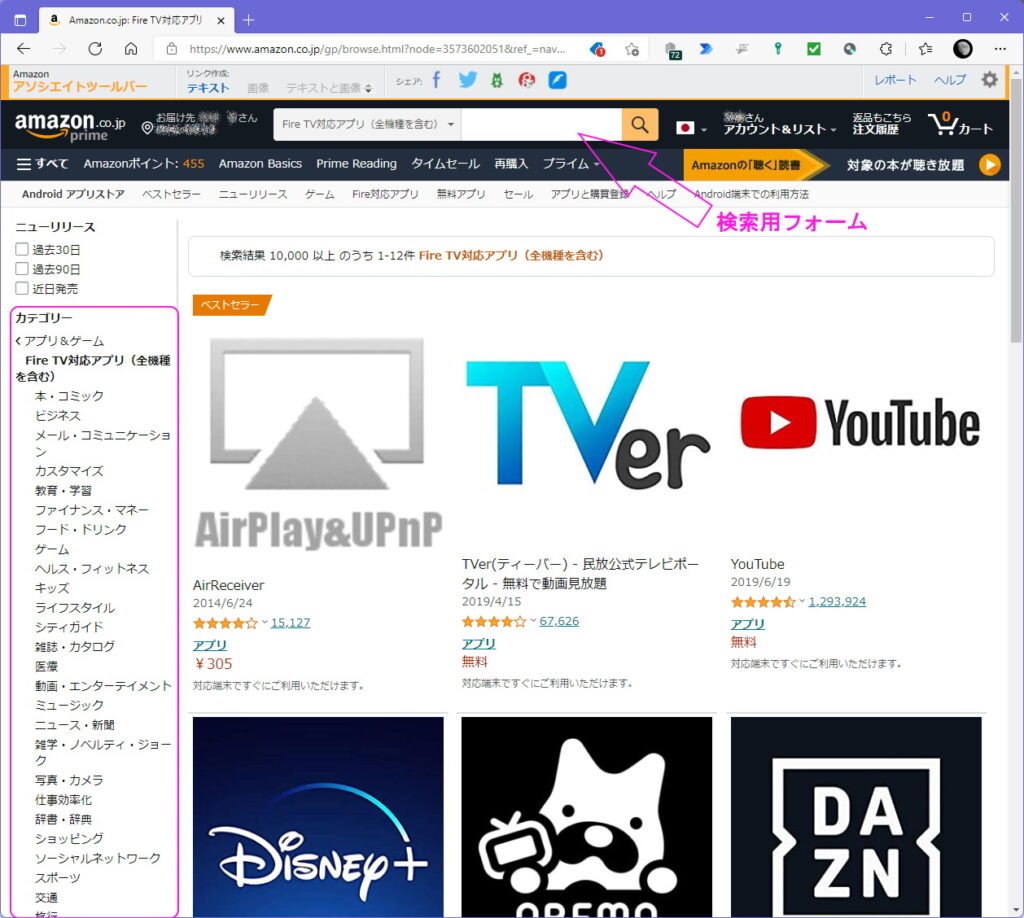The image size is (1024, 918).
Task: Click the page vertical scrollbar
Action: (x=1016, y=210)
